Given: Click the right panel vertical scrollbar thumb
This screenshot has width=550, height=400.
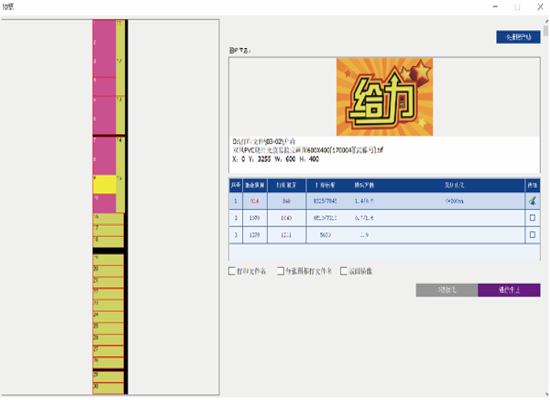Looking at the screenshot, I should click(x=546, y=31).
